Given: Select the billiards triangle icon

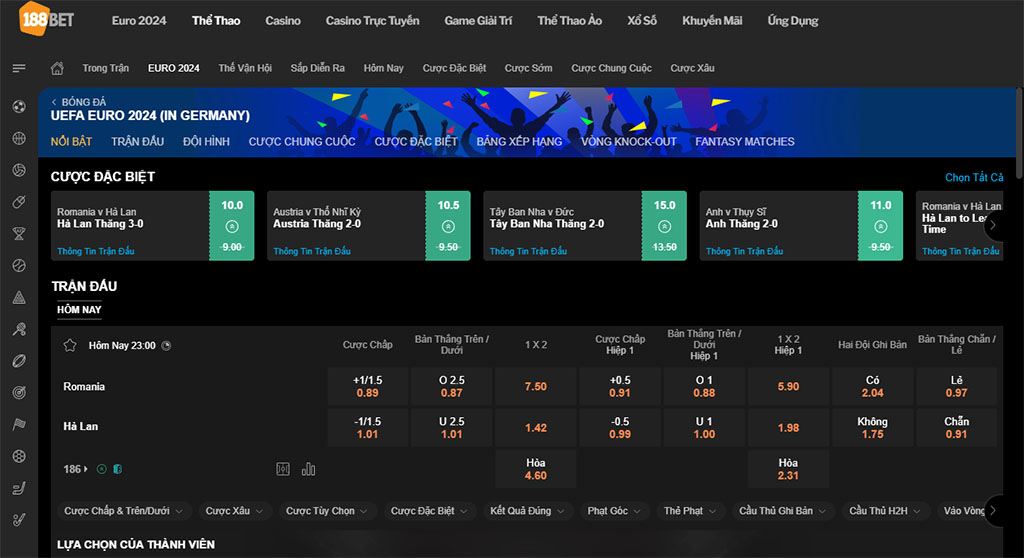Looking at the screenshot, I should (x=19, y=297).
